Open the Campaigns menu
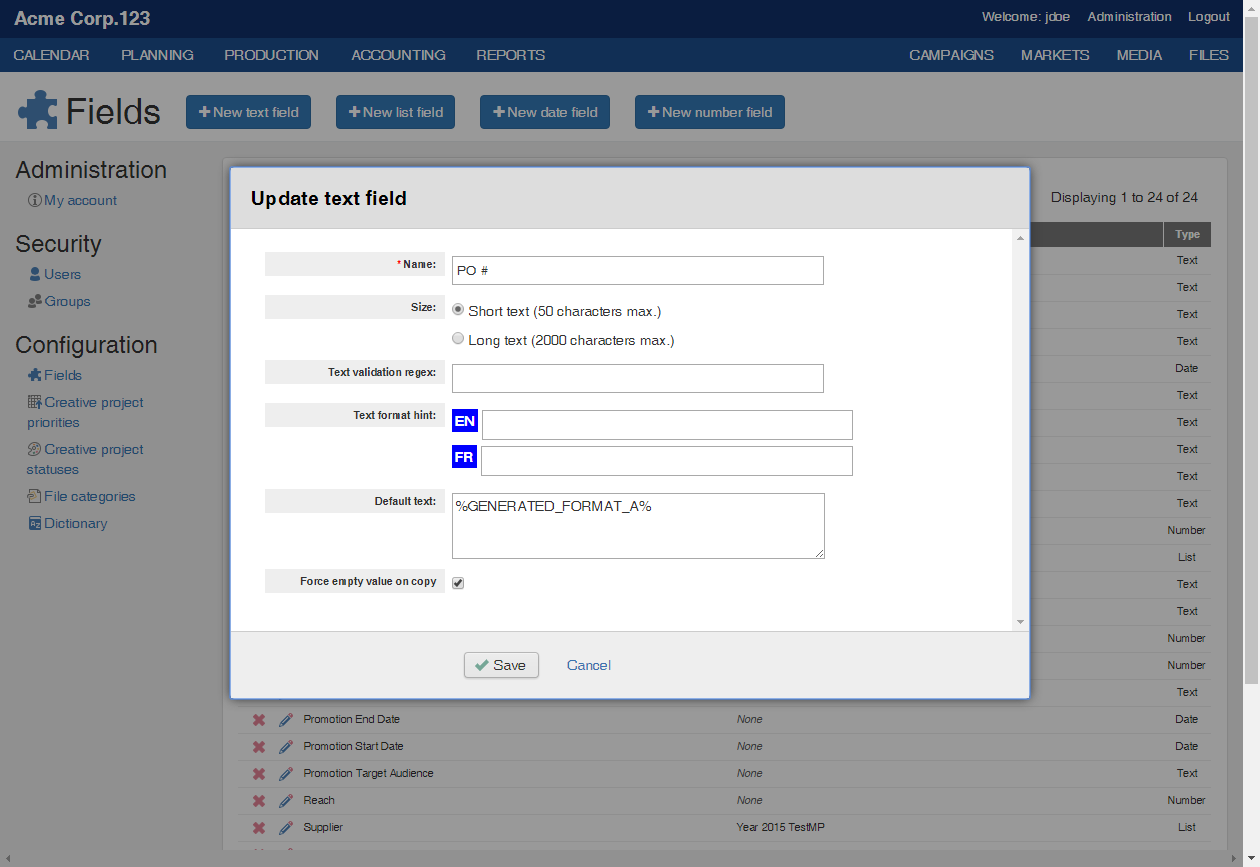This screenshot has height=867, width=1260. [951, 55]
